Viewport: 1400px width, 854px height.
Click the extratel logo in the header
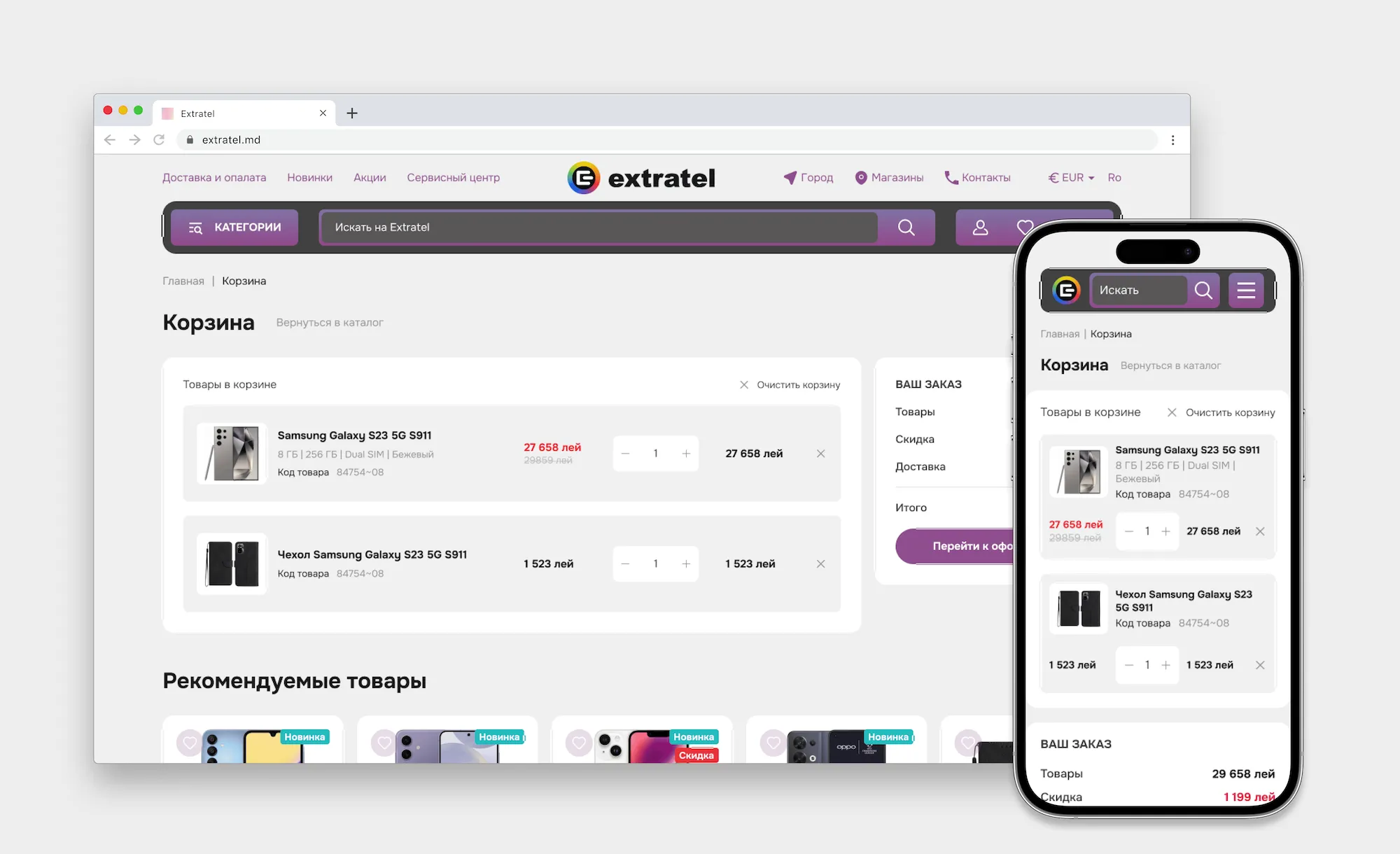pos(641,178)
